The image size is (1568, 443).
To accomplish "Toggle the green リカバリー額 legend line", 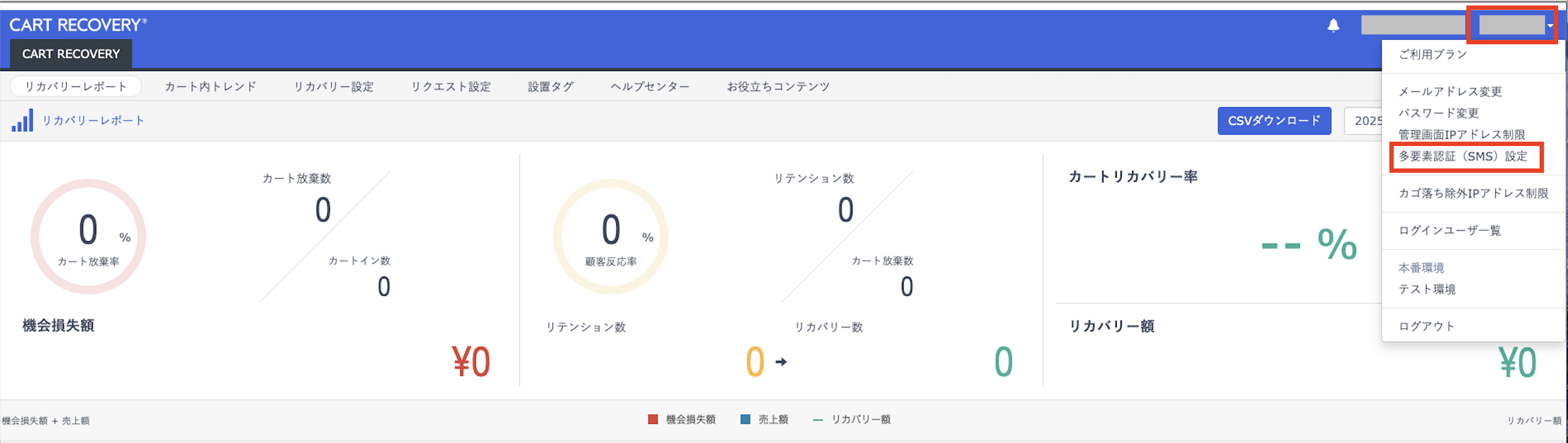I will pyautogui.click(x=852, y=419).
